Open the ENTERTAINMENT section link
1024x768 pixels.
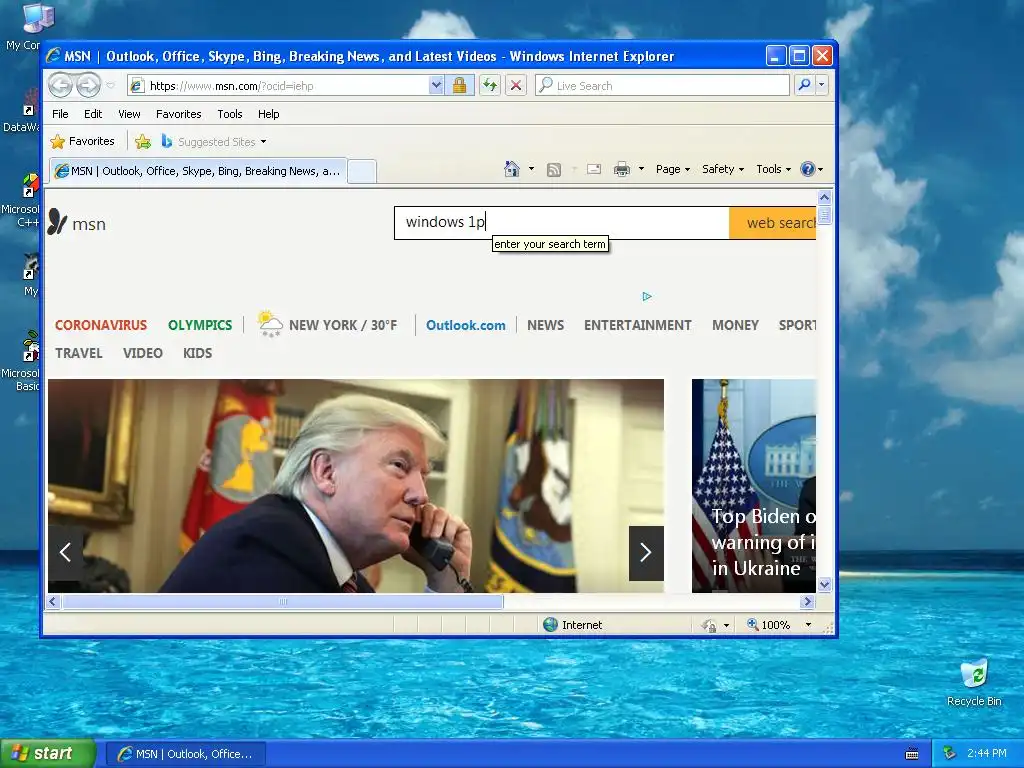click(637, 325)
